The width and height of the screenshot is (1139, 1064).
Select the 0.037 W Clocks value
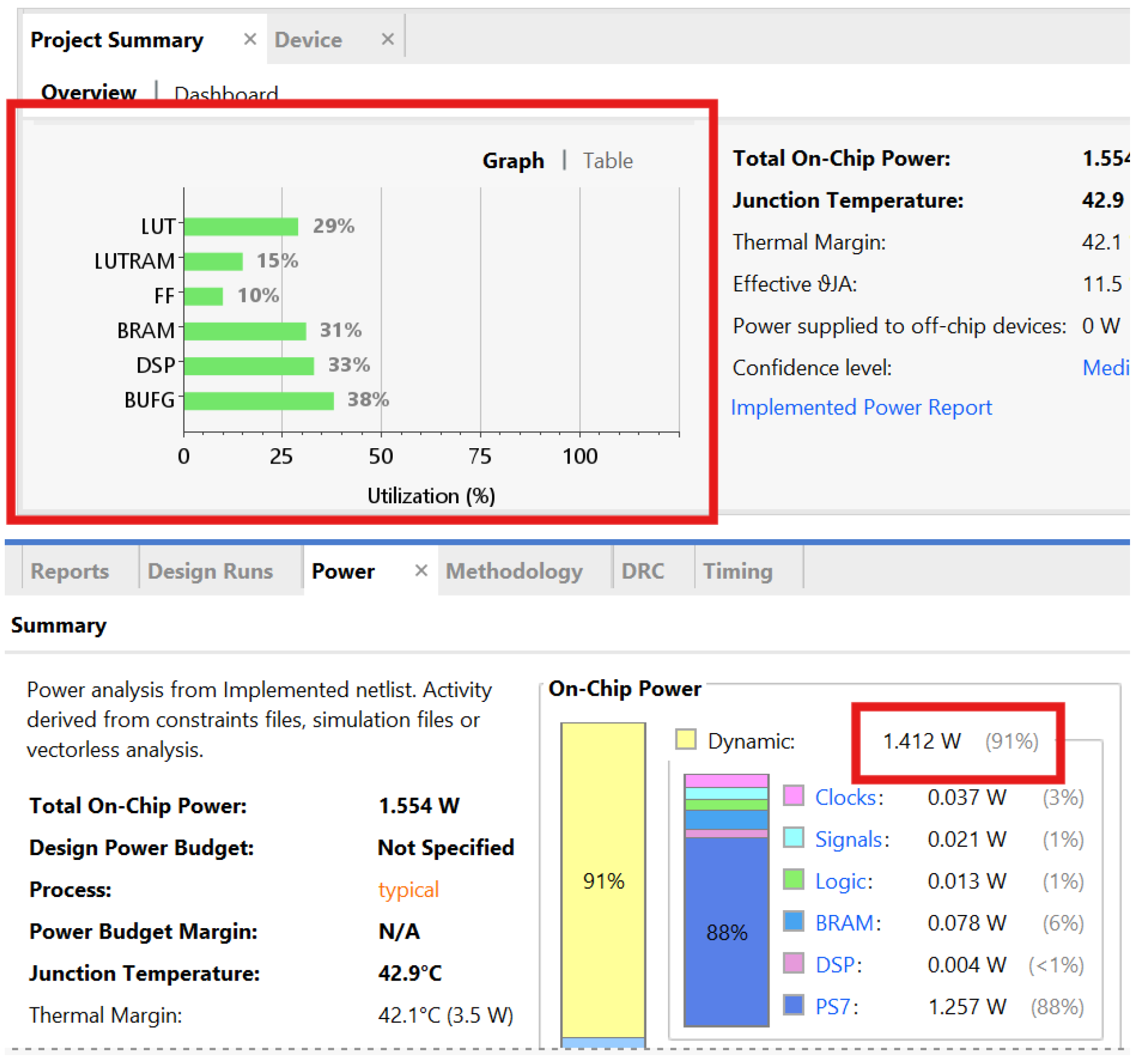coord(967,798)
